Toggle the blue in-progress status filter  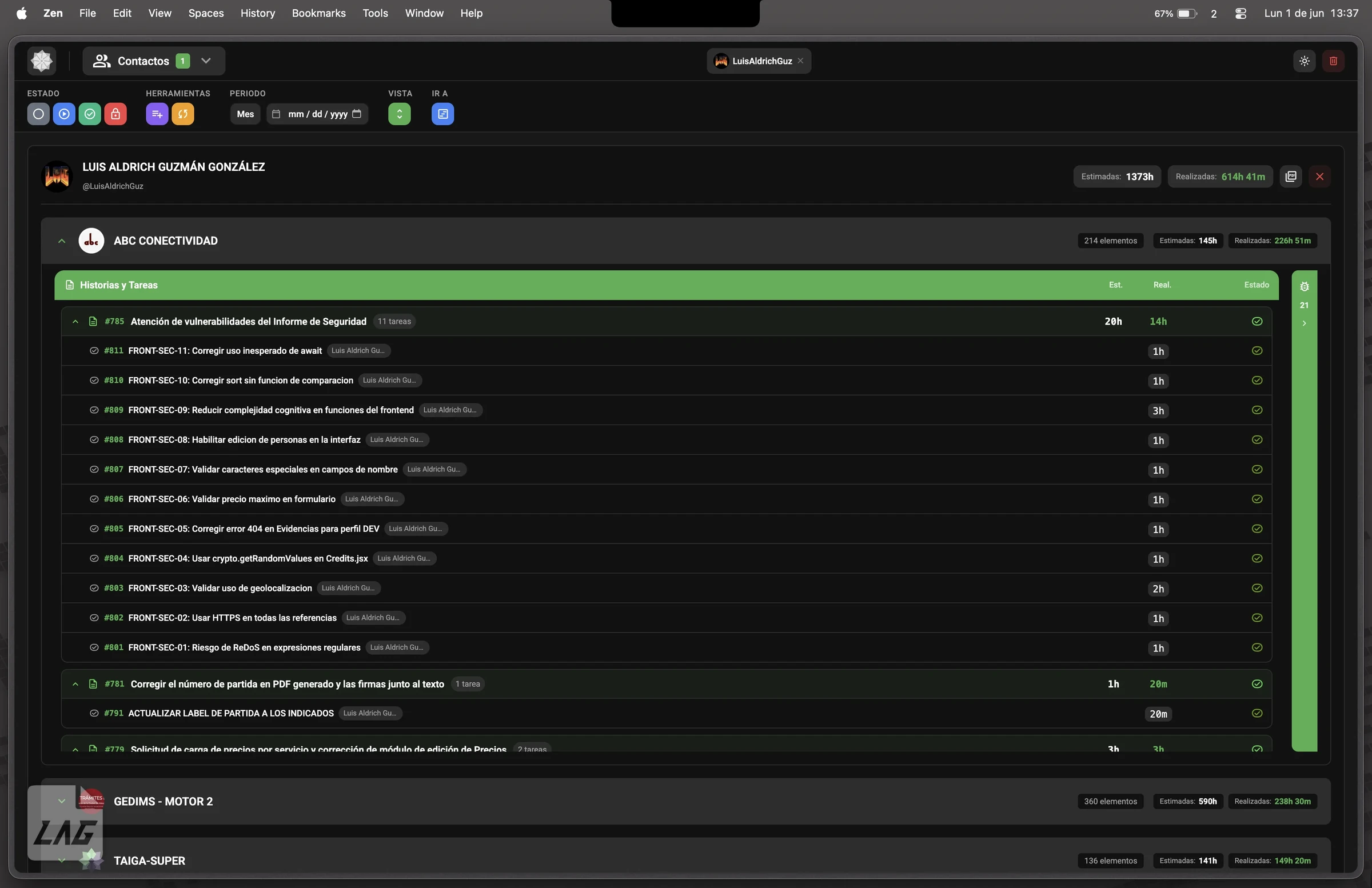point(64,114)
